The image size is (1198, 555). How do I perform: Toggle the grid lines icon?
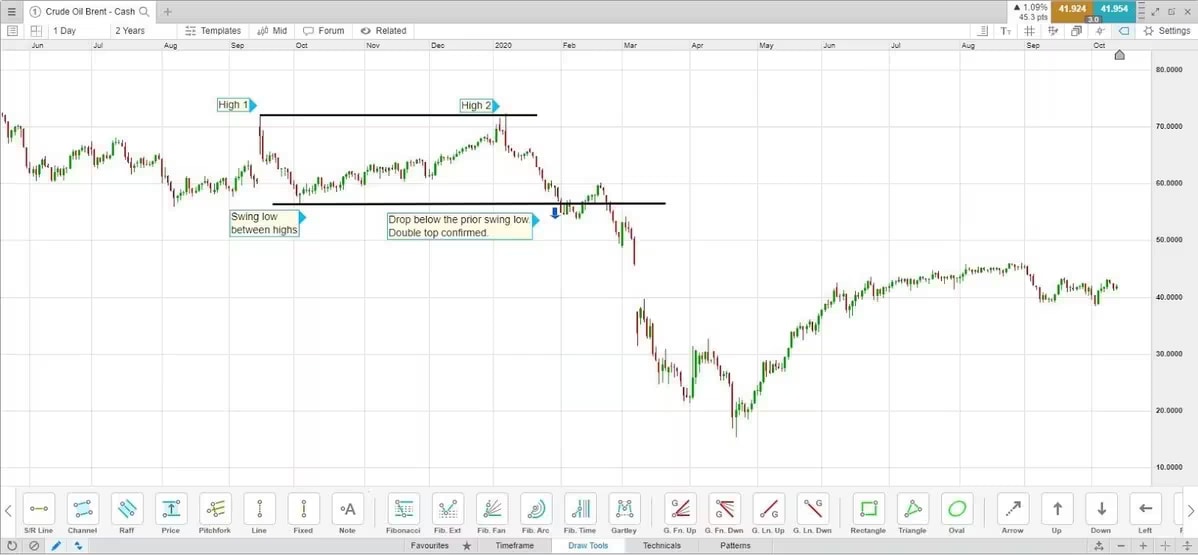tap(1029, 31)
